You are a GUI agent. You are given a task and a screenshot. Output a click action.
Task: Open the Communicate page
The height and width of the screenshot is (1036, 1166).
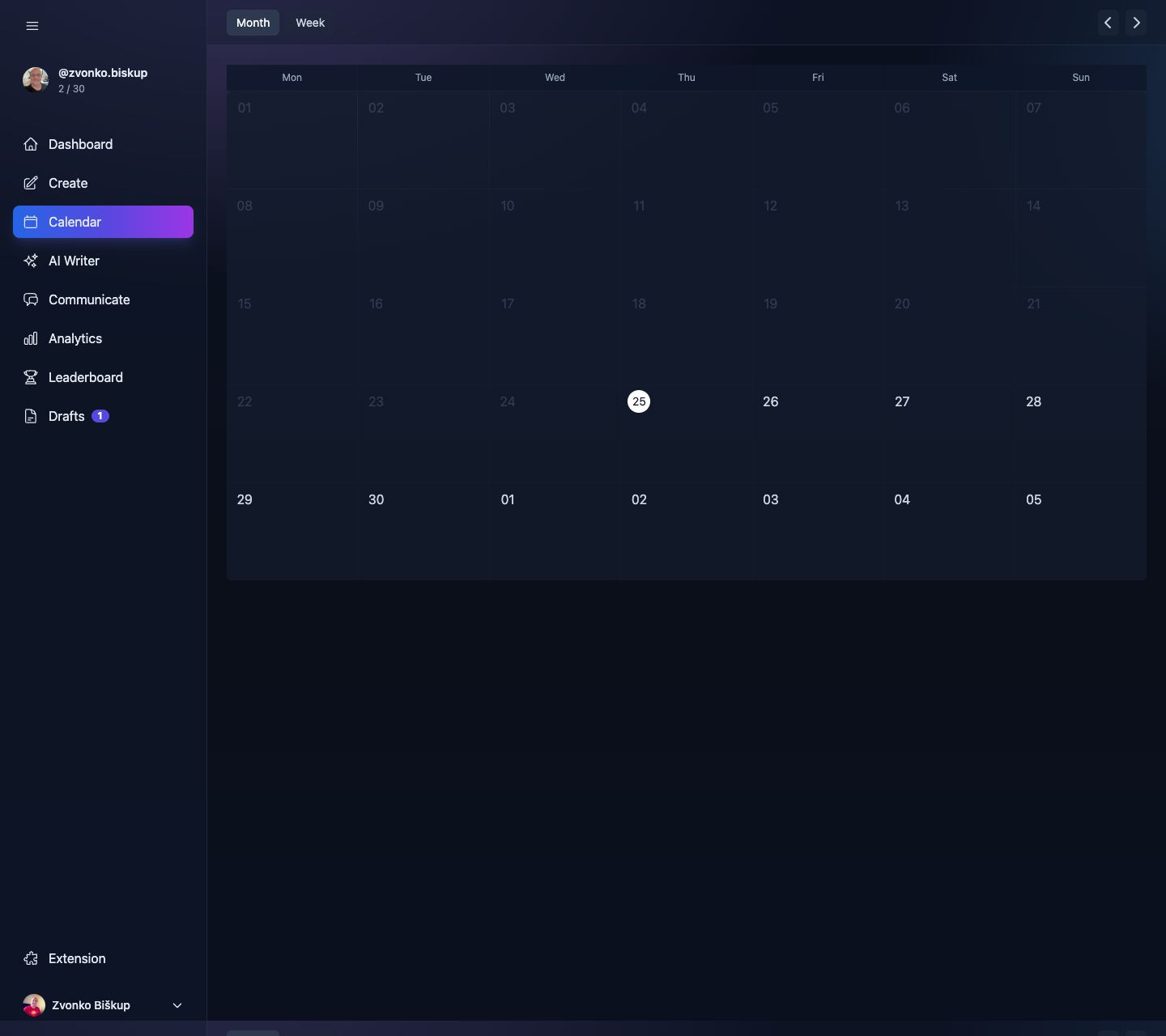click(x=103, y=299)
